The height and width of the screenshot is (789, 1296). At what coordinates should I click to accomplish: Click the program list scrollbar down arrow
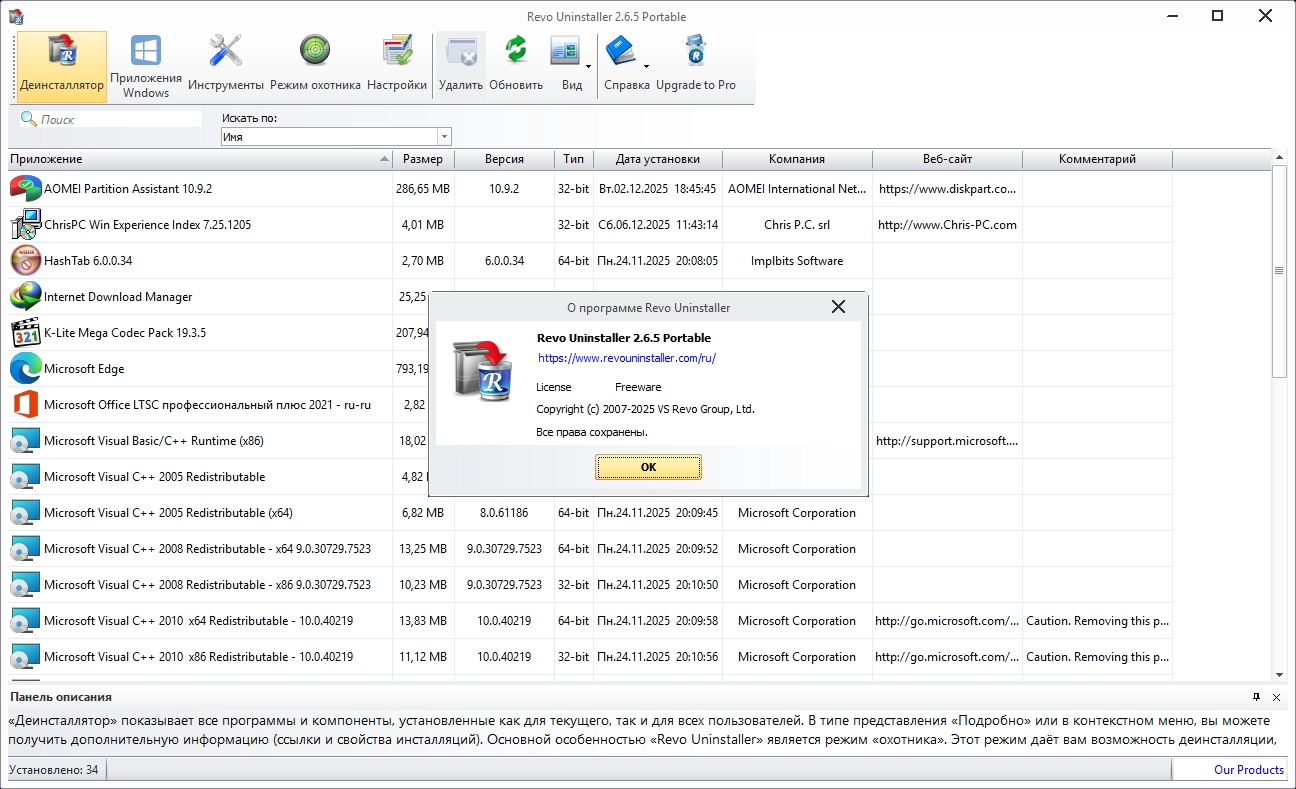click(x=1279, y=675)
